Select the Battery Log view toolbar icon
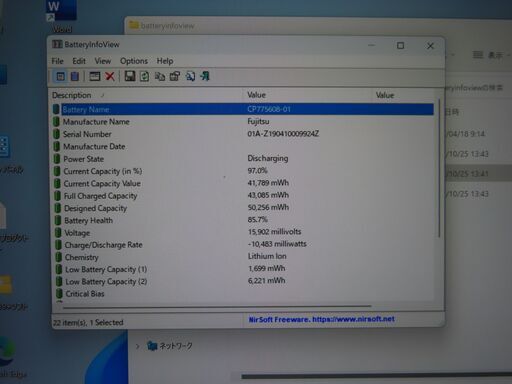The image size is (512, 384). pyautogui.click(x=75, y=76)
